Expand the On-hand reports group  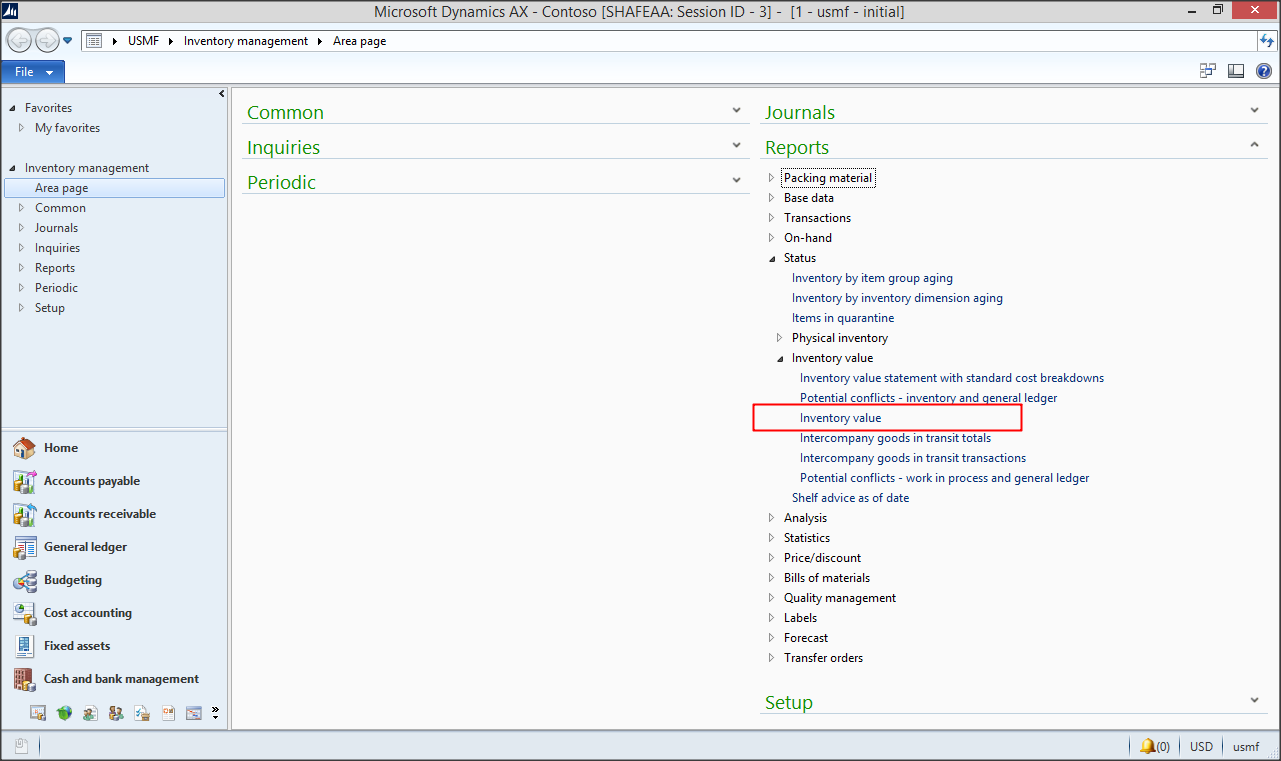[771, 238]
